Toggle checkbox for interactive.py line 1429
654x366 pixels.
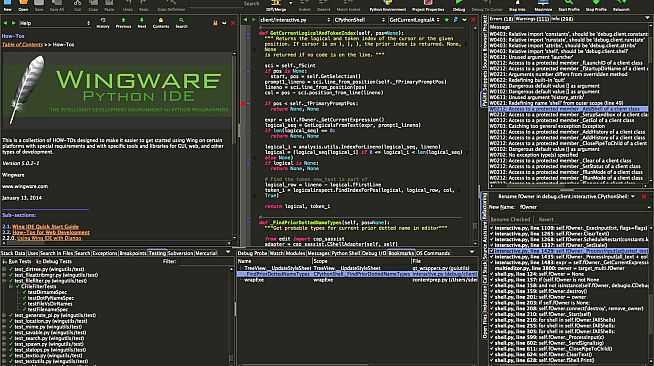(x=491, y=251)
